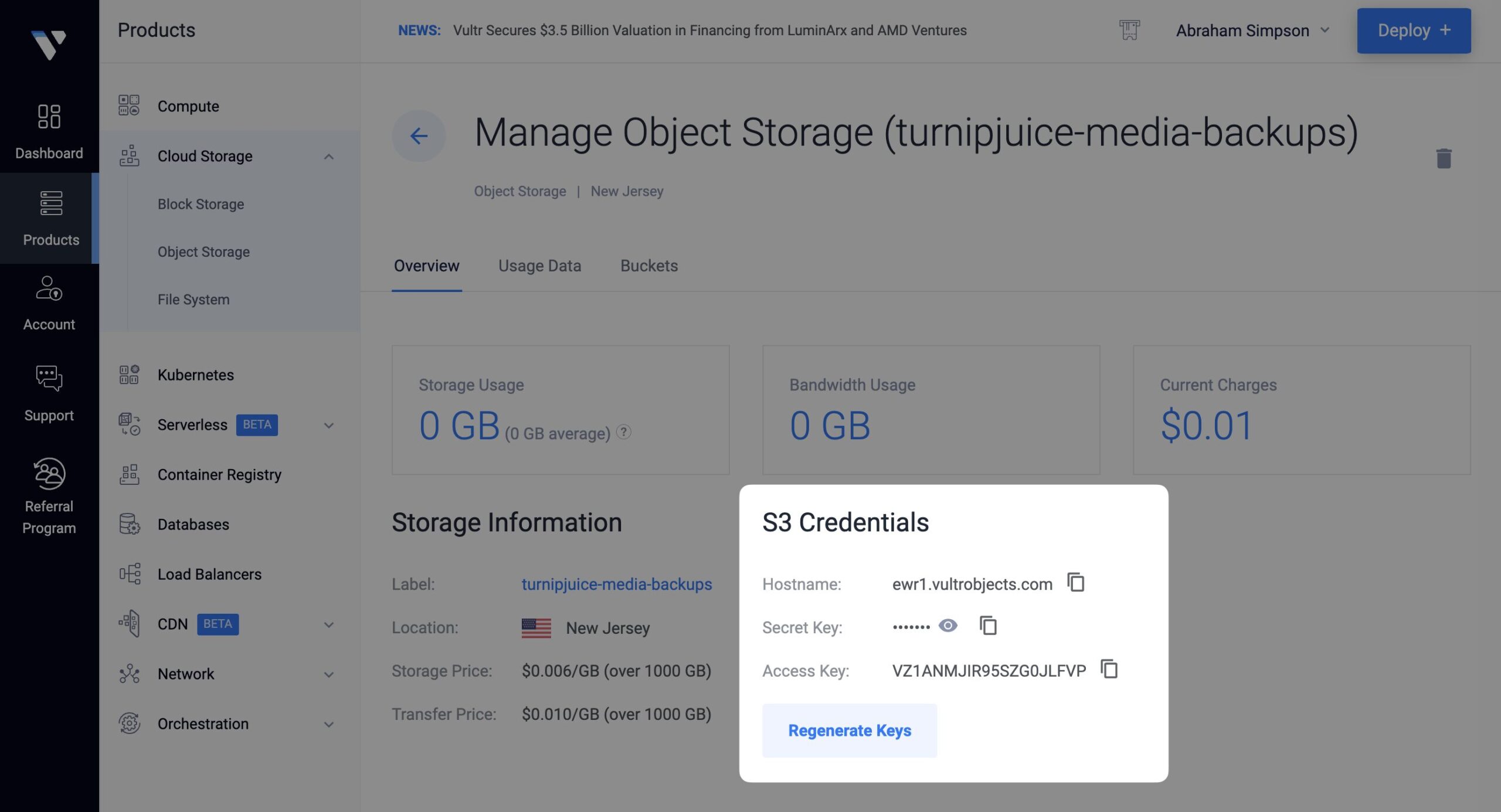Viewport: 1501px width, 812px height.
Task: Open Compute menu item
Action: [x=188, y=106]
